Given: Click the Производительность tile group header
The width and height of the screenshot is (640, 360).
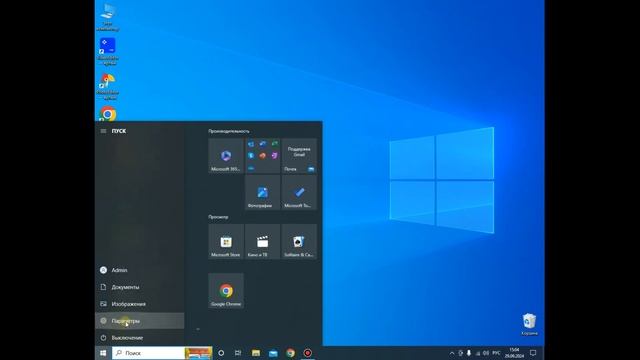Looking at the screenshot, I should pos(229,131).
